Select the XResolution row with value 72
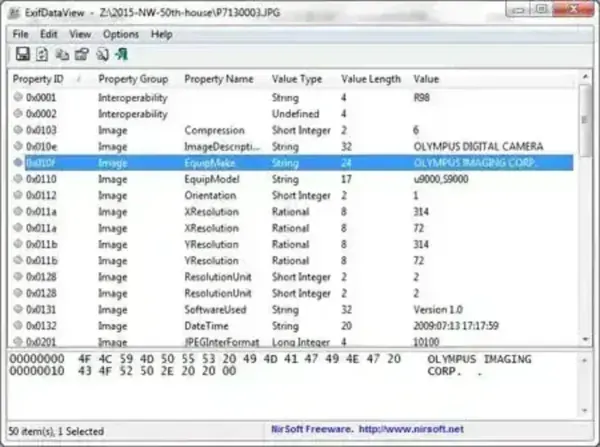Screen dimensions: 600x447 [x=293, y=228]
